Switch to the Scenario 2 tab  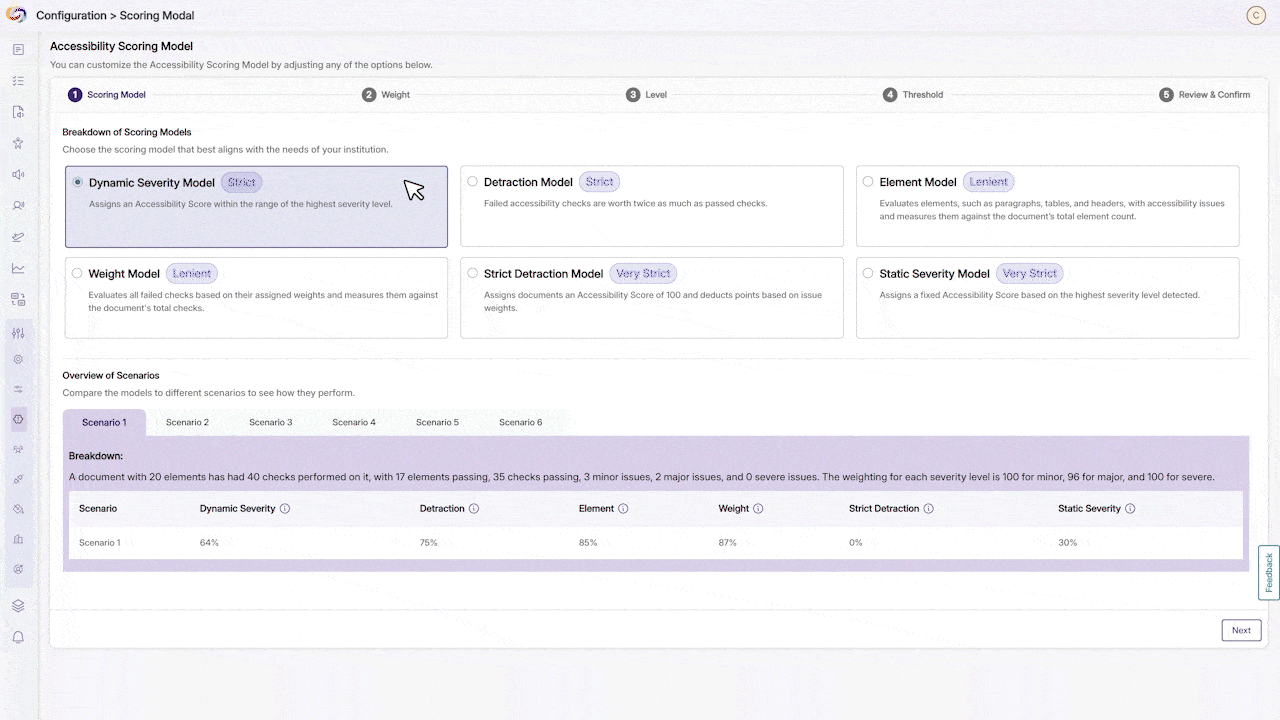187,423
